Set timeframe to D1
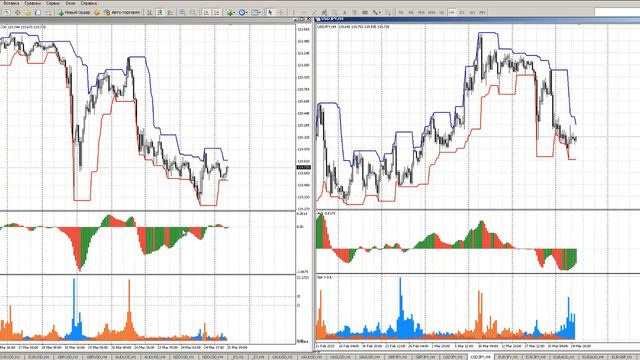640x360 pixels. 462,13
